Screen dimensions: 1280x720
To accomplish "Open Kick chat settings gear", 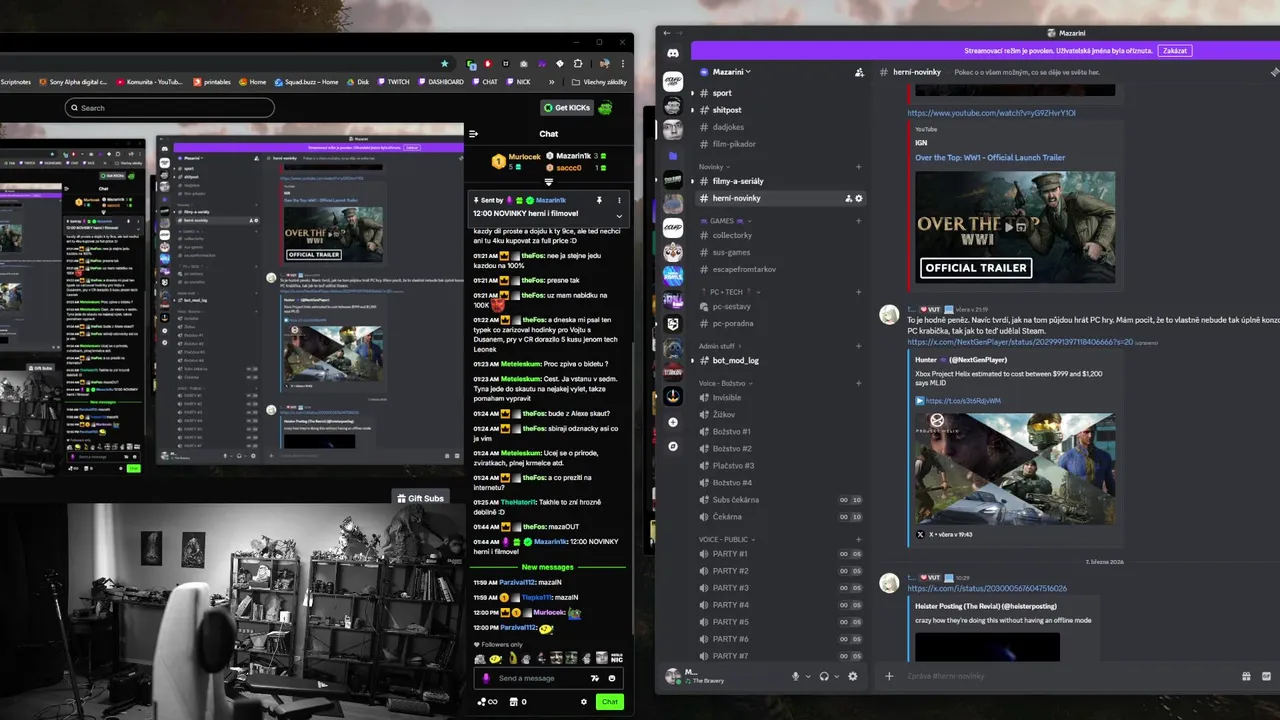I will [584, 702].
